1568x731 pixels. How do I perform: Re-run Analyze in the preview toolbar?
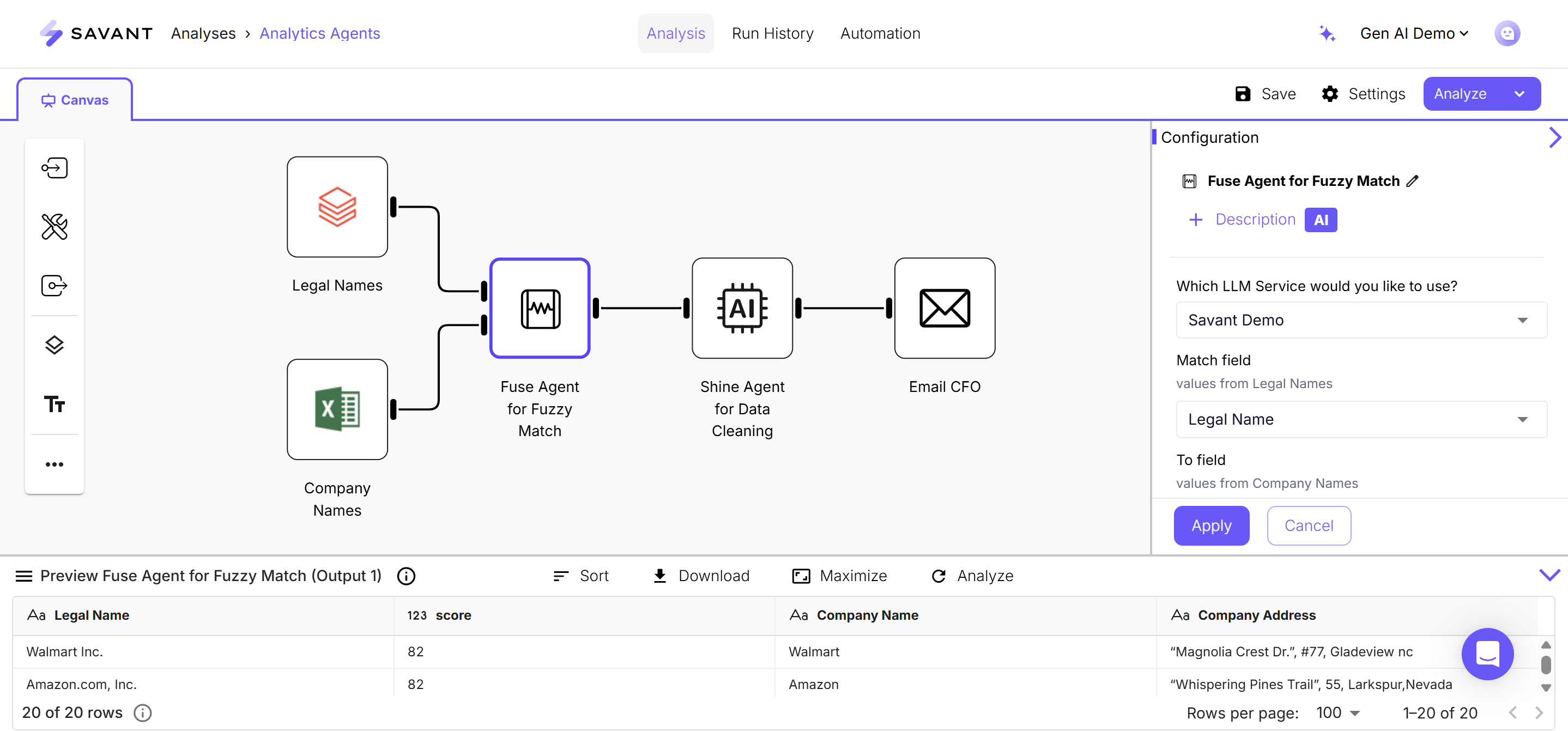point(972,576)
